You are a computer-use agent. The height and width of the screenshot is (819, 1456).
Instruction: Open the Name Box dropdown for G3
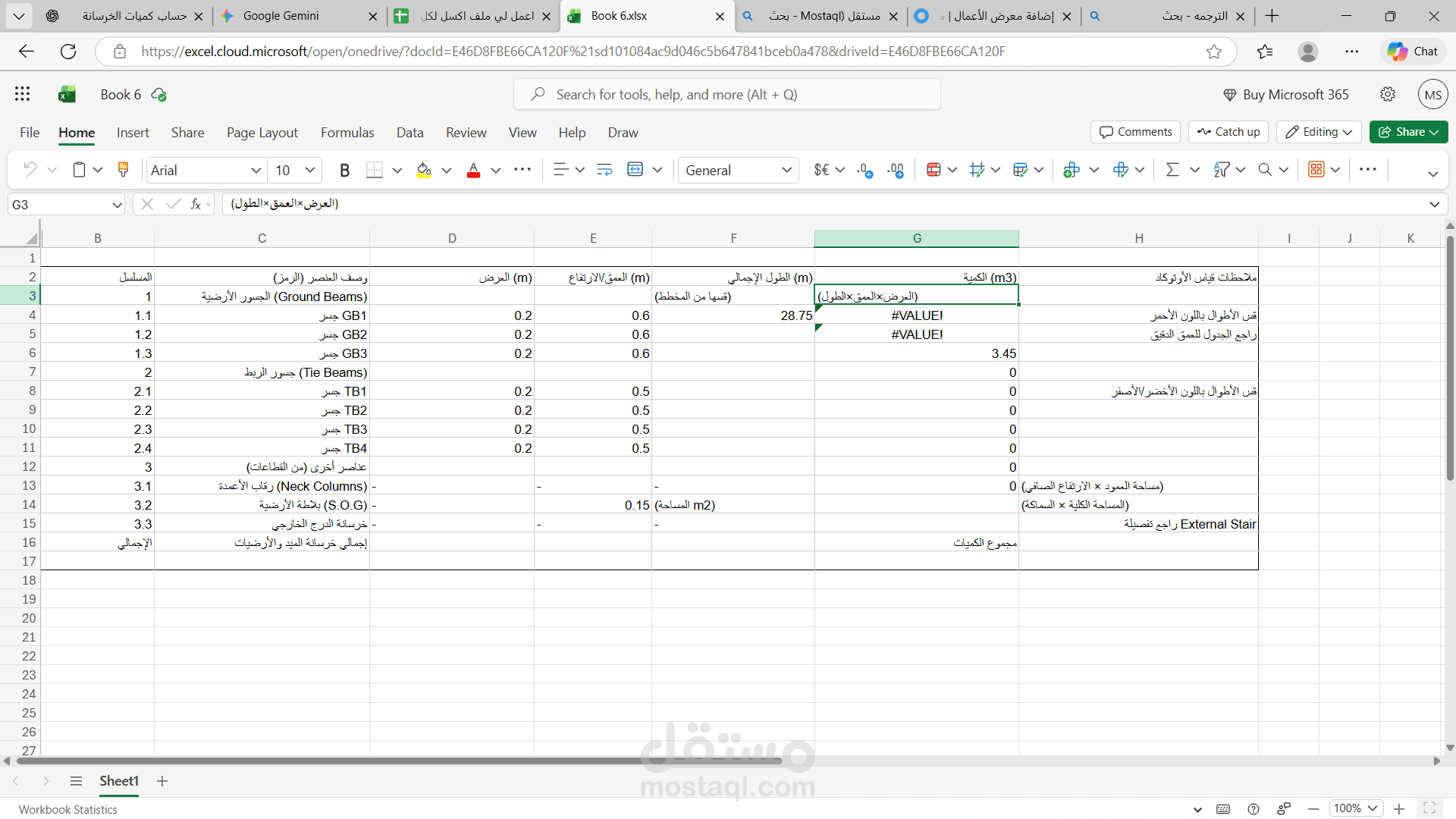[117, 205]
